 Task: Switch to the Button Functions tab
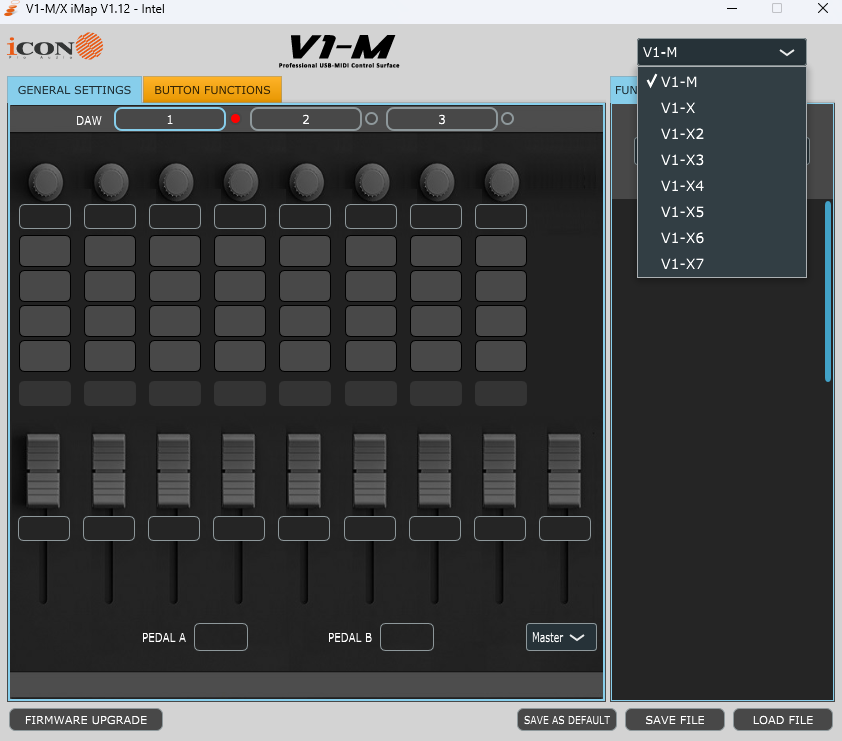(x=212, y=90)
